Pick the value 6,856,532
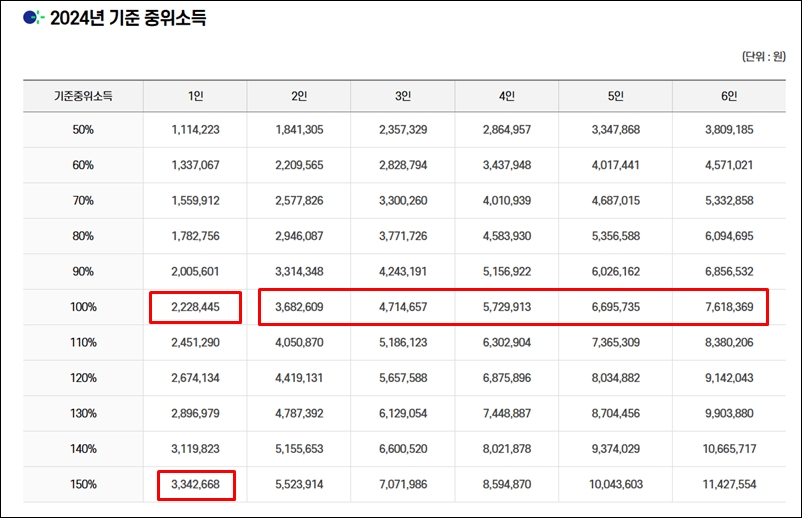The image size is (802, 518). tap(729, 272)
